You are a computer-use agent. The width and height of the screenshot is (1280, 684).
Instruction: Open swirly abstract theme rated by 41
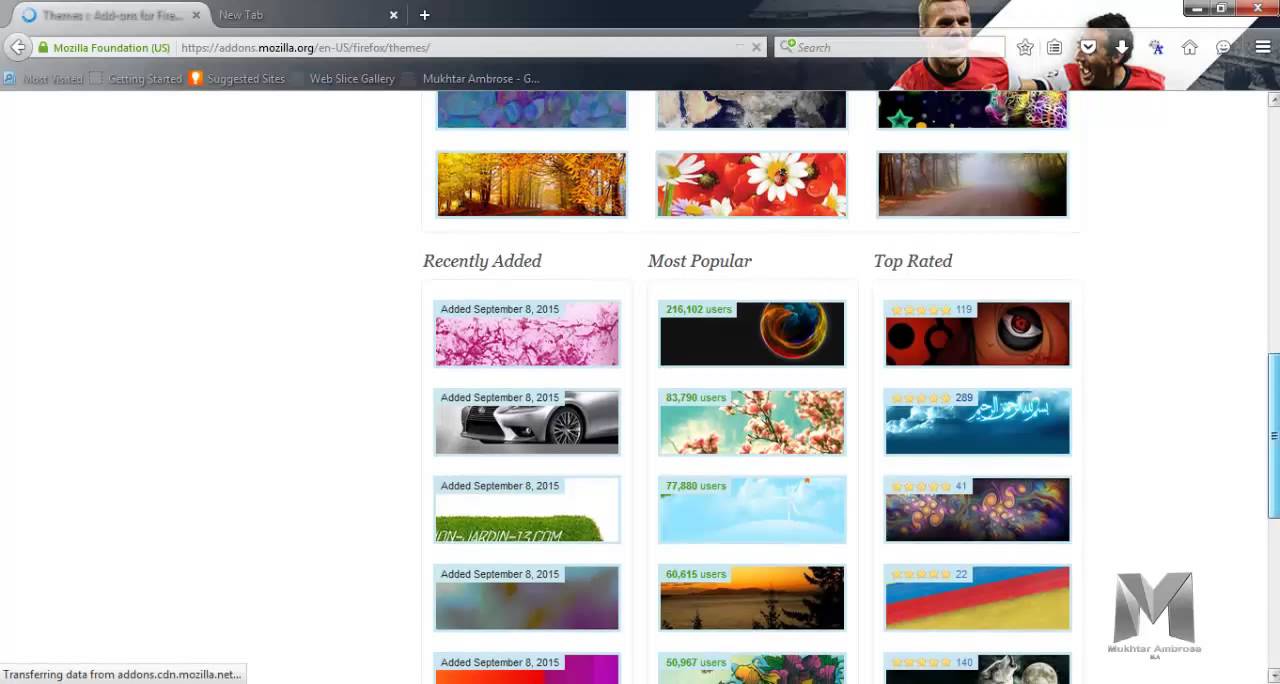[977, 510]
